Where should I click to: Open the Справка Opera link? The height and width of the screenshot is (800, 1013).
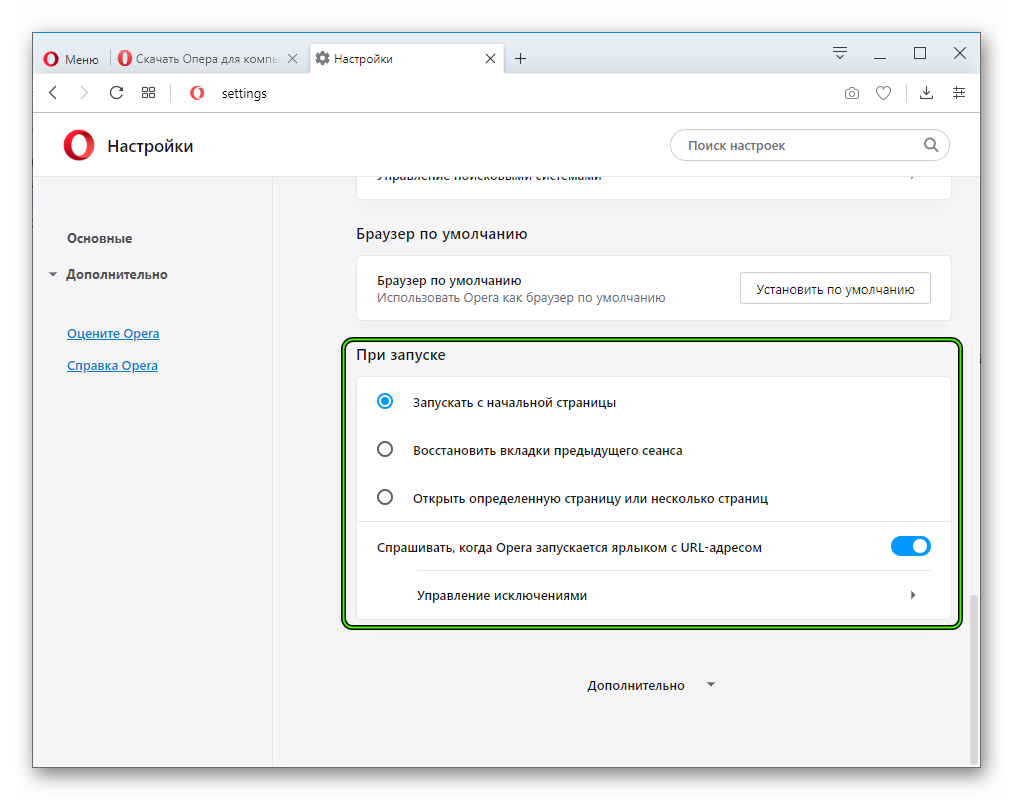coord(112,366)
